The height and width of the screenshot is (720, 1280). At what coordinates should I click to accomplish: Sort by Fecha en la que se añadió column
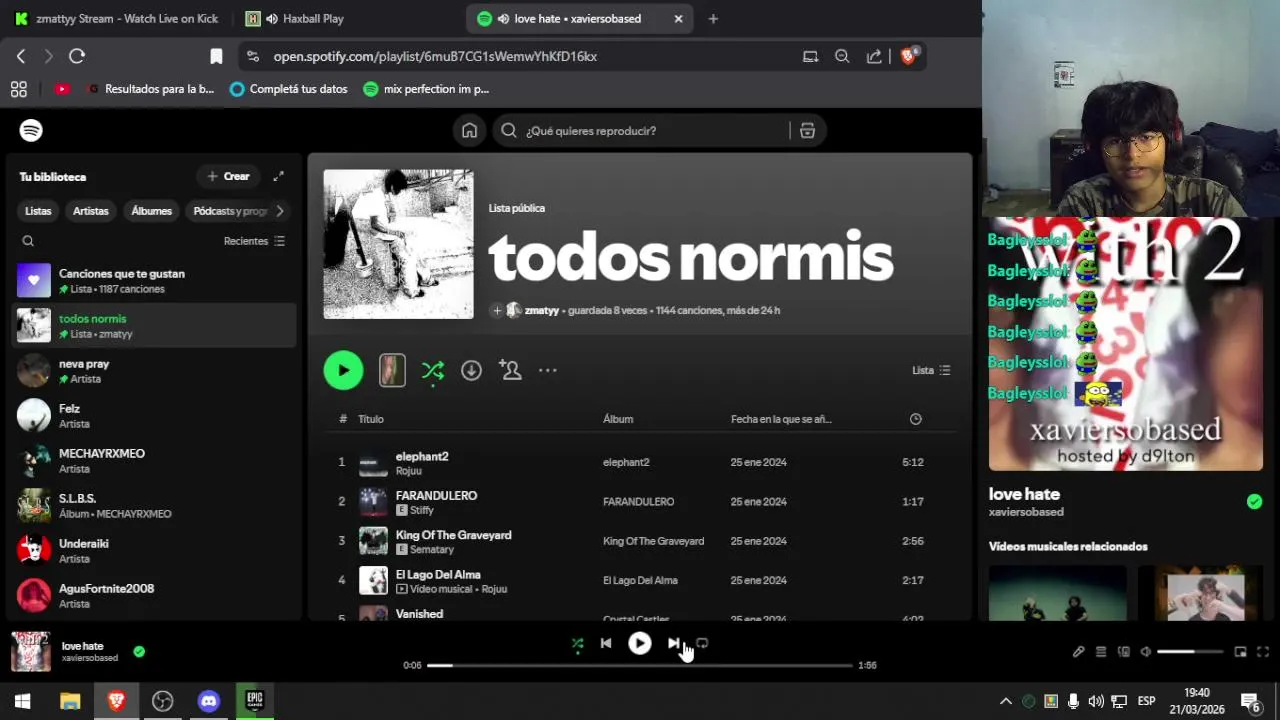click(x=781, y=419)
